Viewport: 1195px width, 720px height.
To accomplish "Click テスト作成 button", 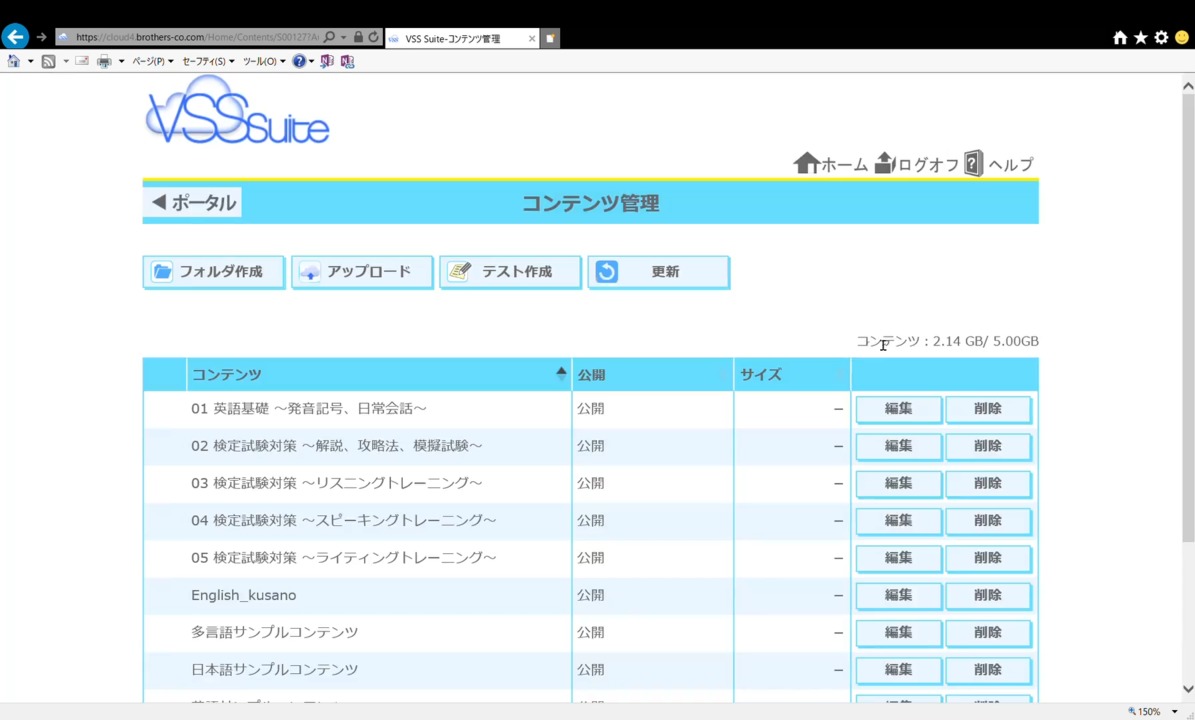I will [x=510, y=272].
